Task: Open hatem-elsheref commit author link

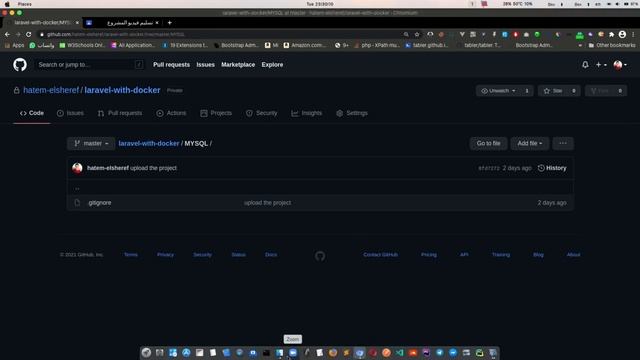Action: [x=108, y=168]
